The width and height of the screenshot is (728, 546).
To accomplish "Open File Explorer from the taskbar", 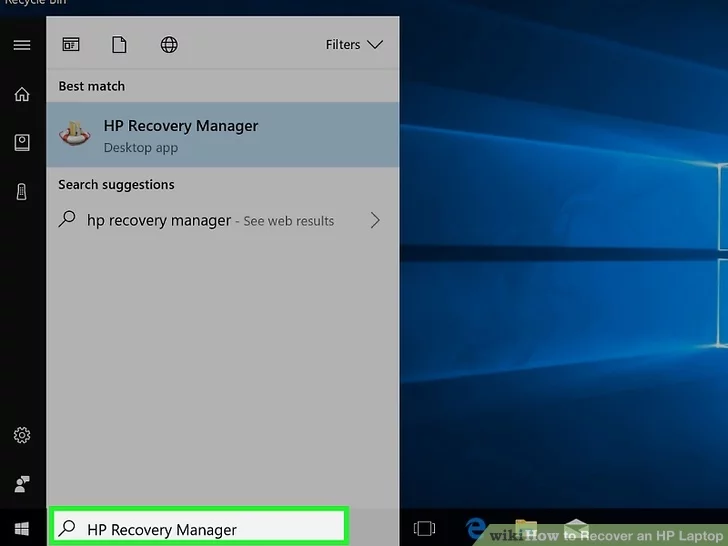I will pos(526,528).
